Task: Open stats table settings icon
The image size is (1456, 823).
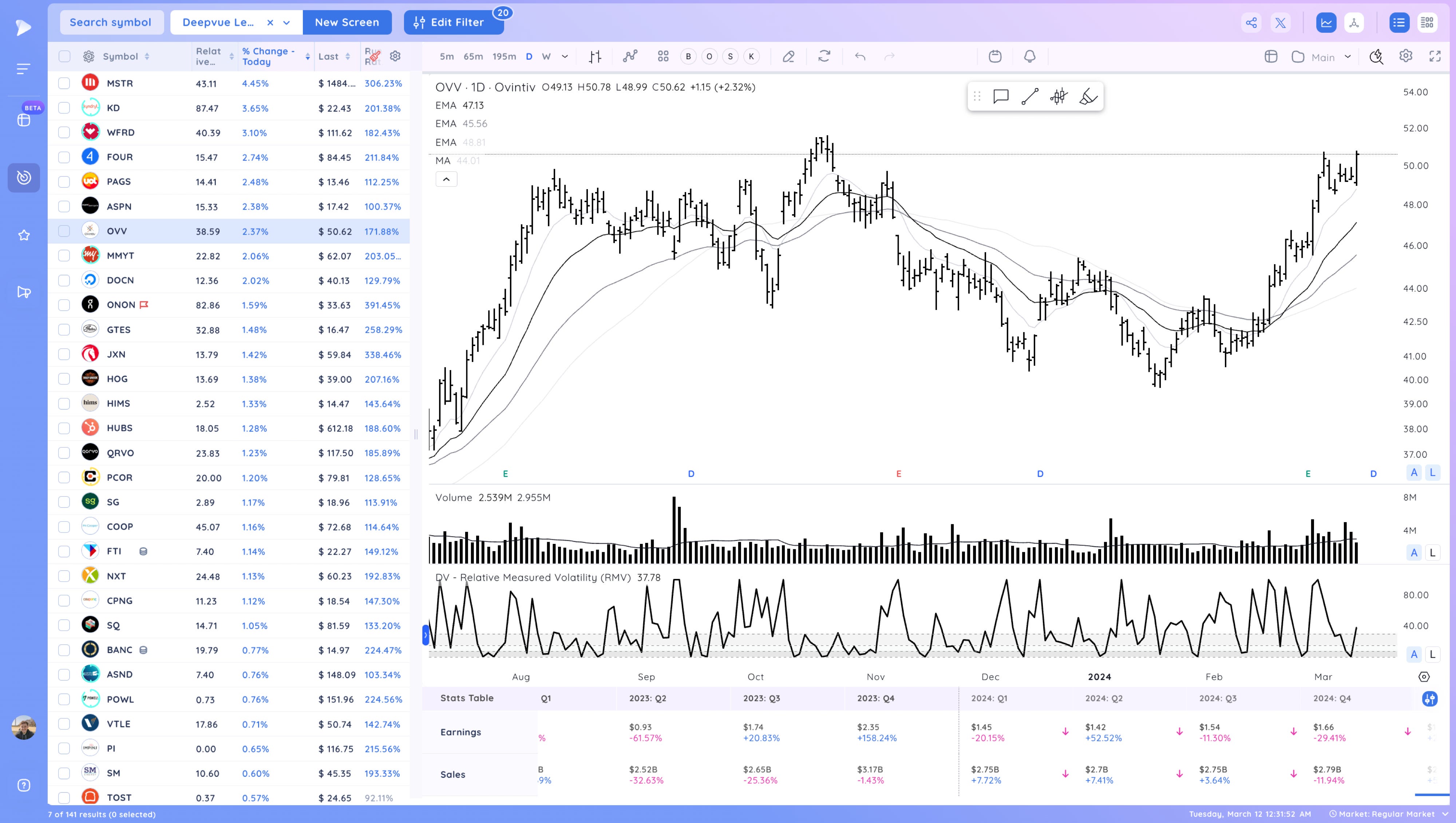Action: [1430, 699]
